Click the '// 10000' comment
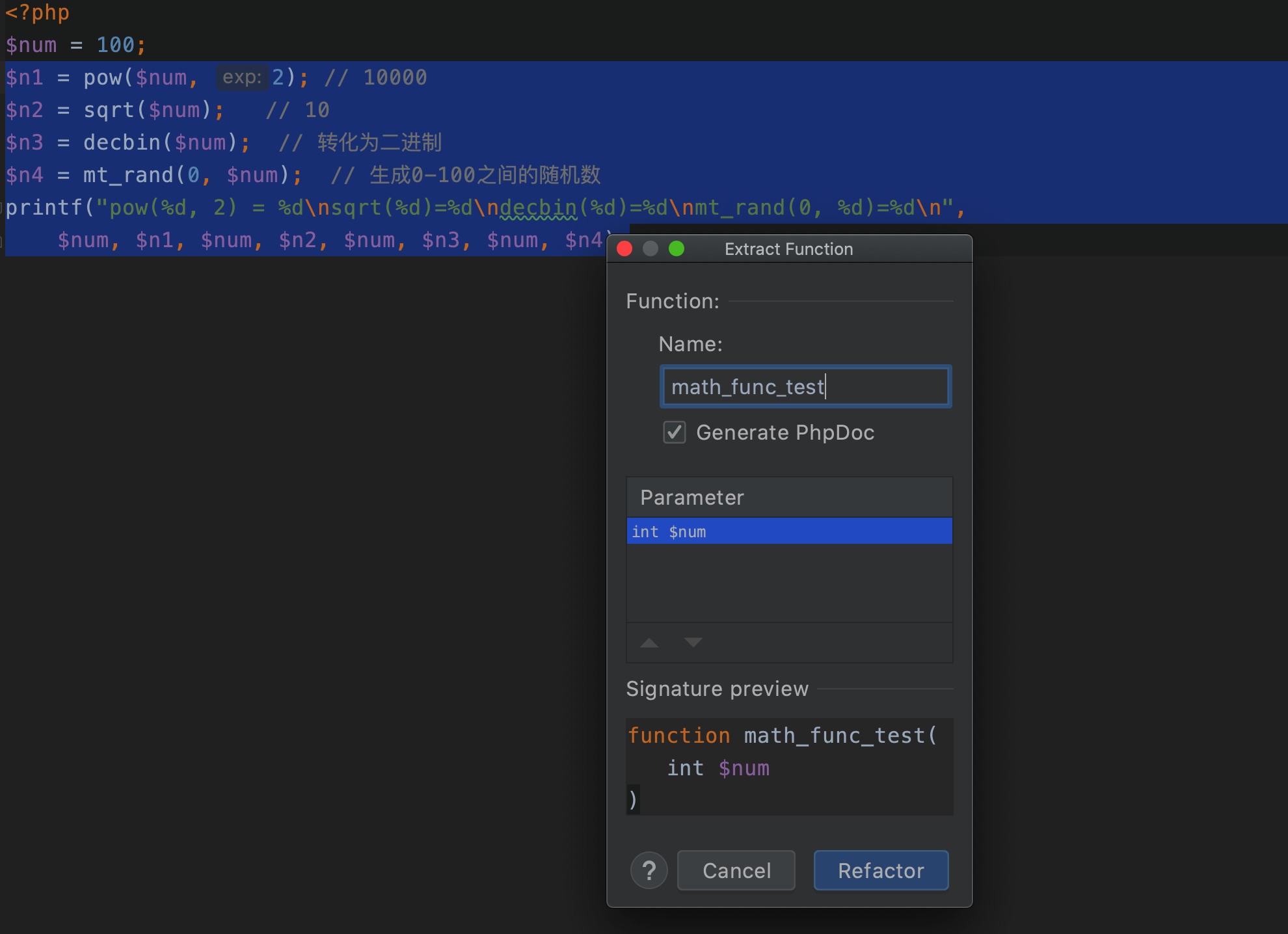 (375, 77)
